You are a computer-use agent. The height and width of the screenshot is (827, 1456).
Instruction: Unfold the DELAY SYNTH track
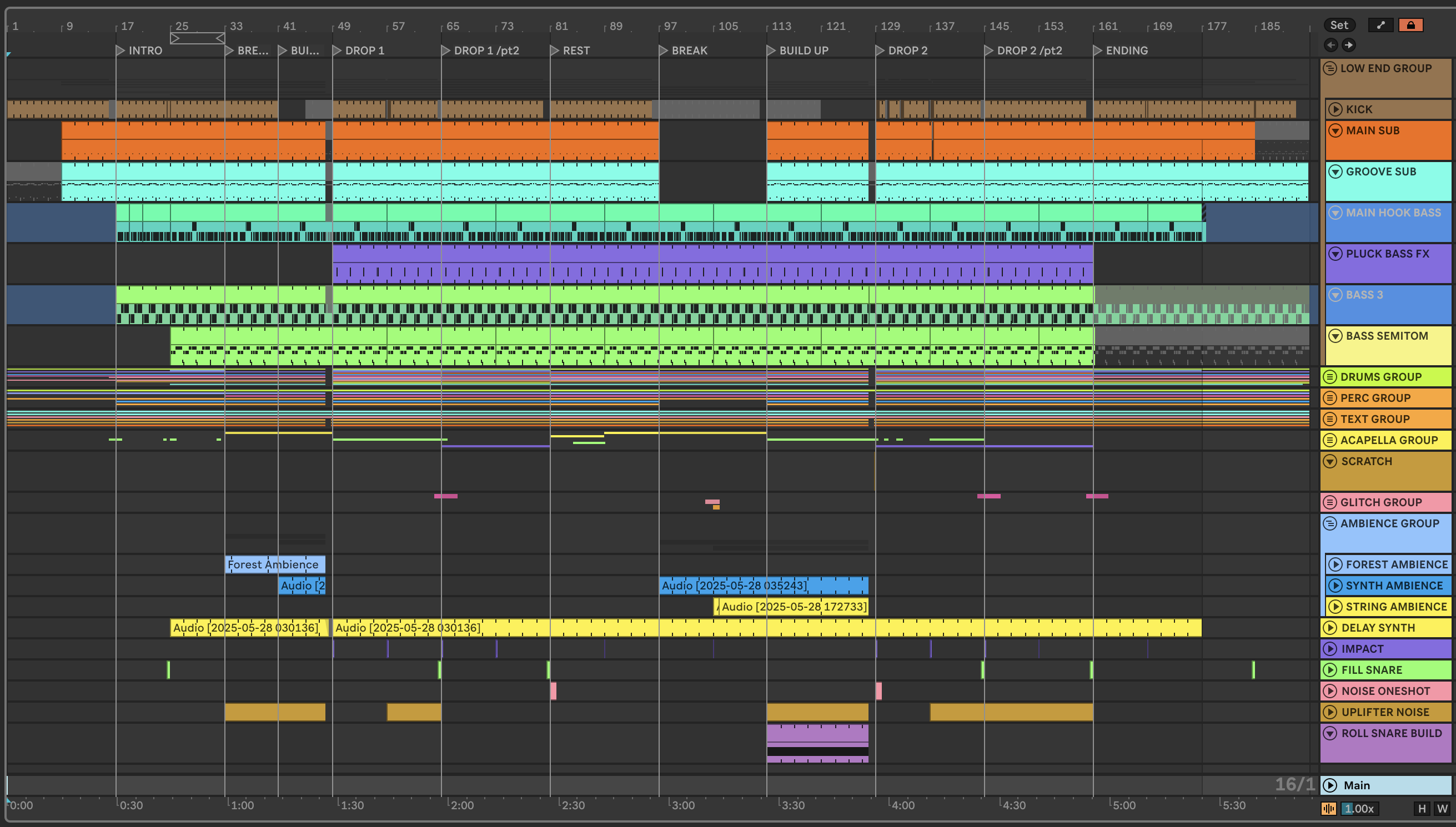coord(1330,628)
